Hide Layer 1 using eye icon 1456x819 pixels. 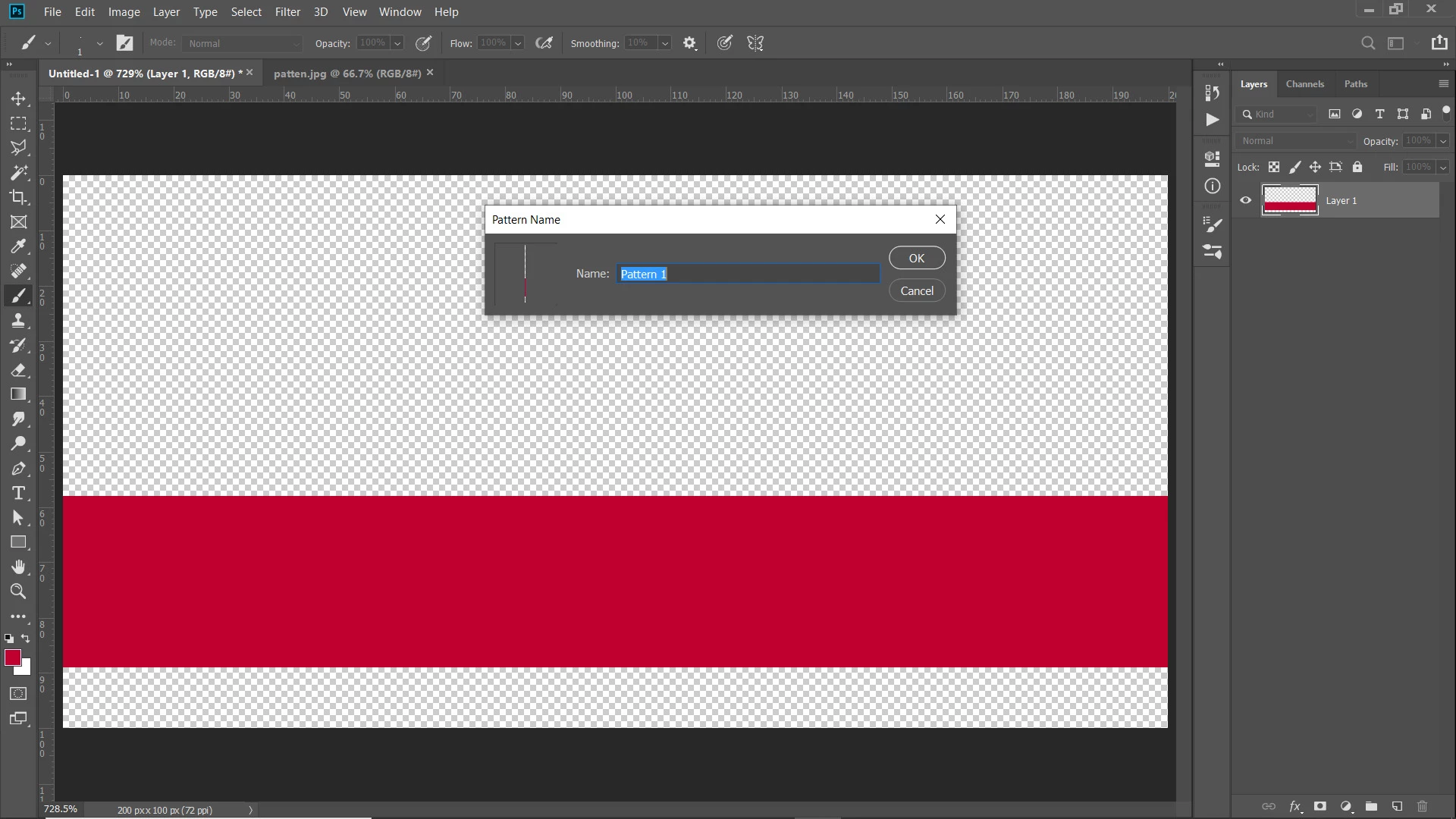1245,200
